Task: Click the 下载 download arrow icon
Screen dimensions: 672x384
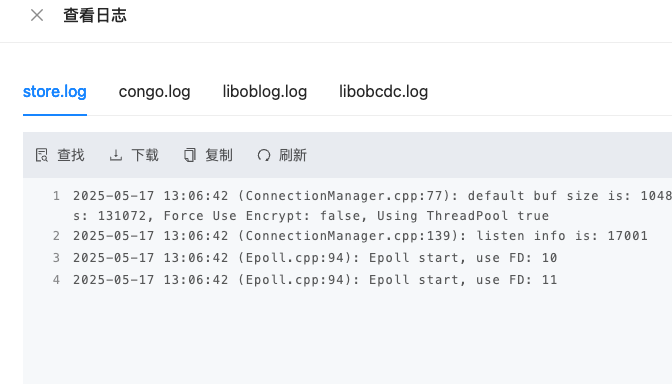Action: click(116, 155)
